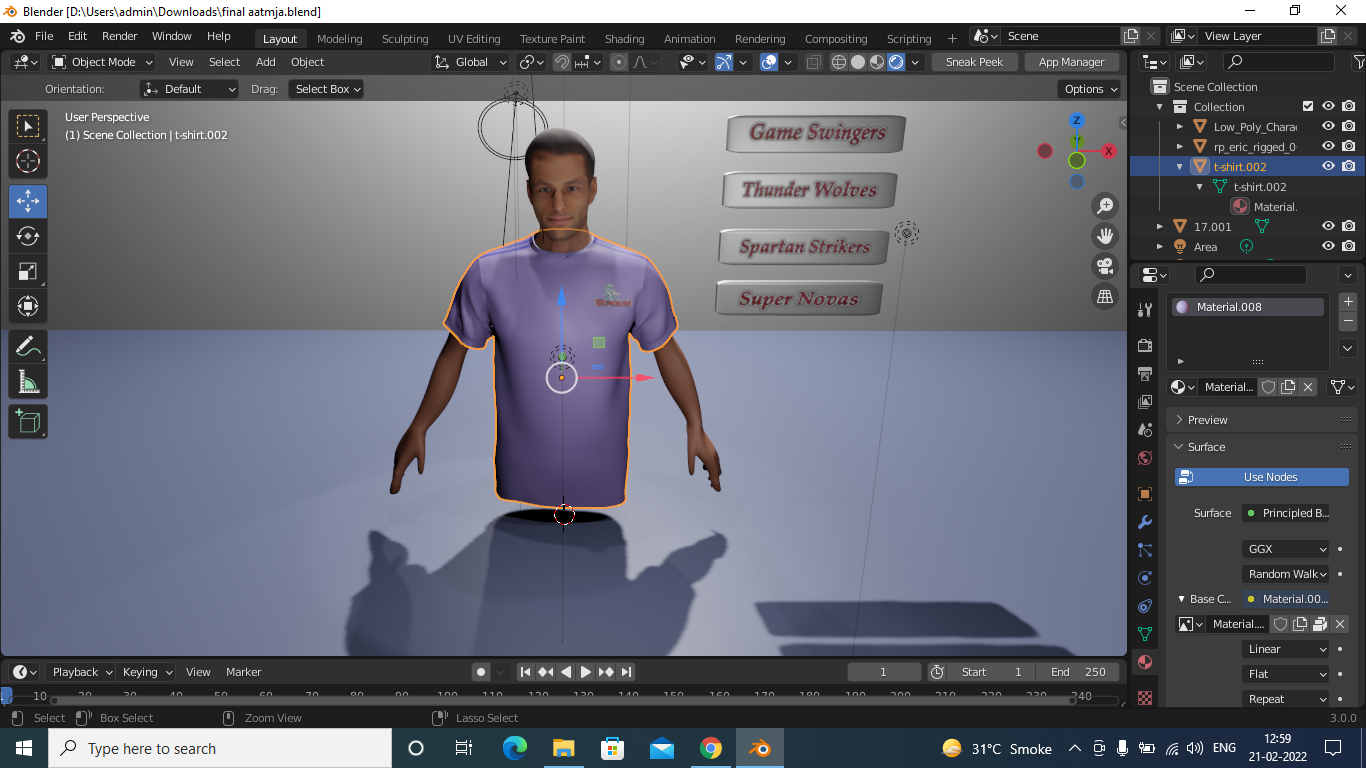The width and height of the screenshot is (1366, 768).
Task: Open the File menu
Action: (x=44, y=36)
